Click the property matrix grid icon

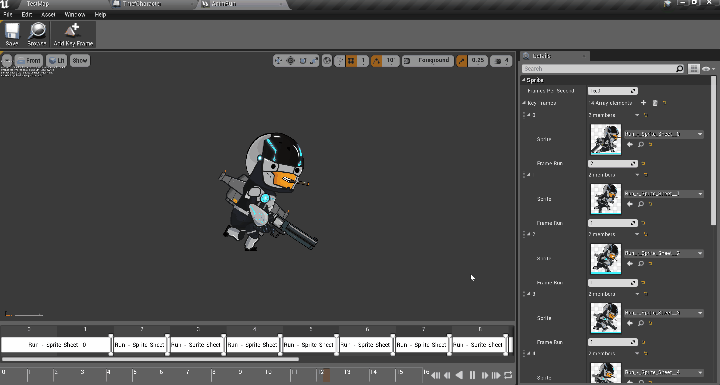coord(694,68)
